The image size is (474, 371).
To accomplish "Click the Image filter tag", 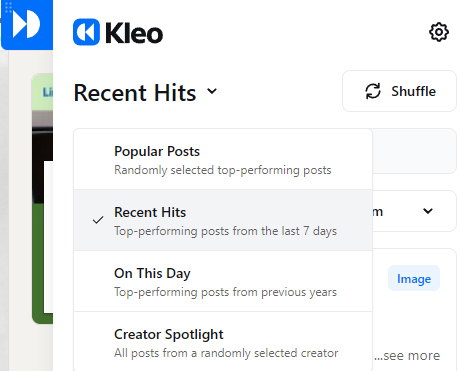I will (414, 278).
